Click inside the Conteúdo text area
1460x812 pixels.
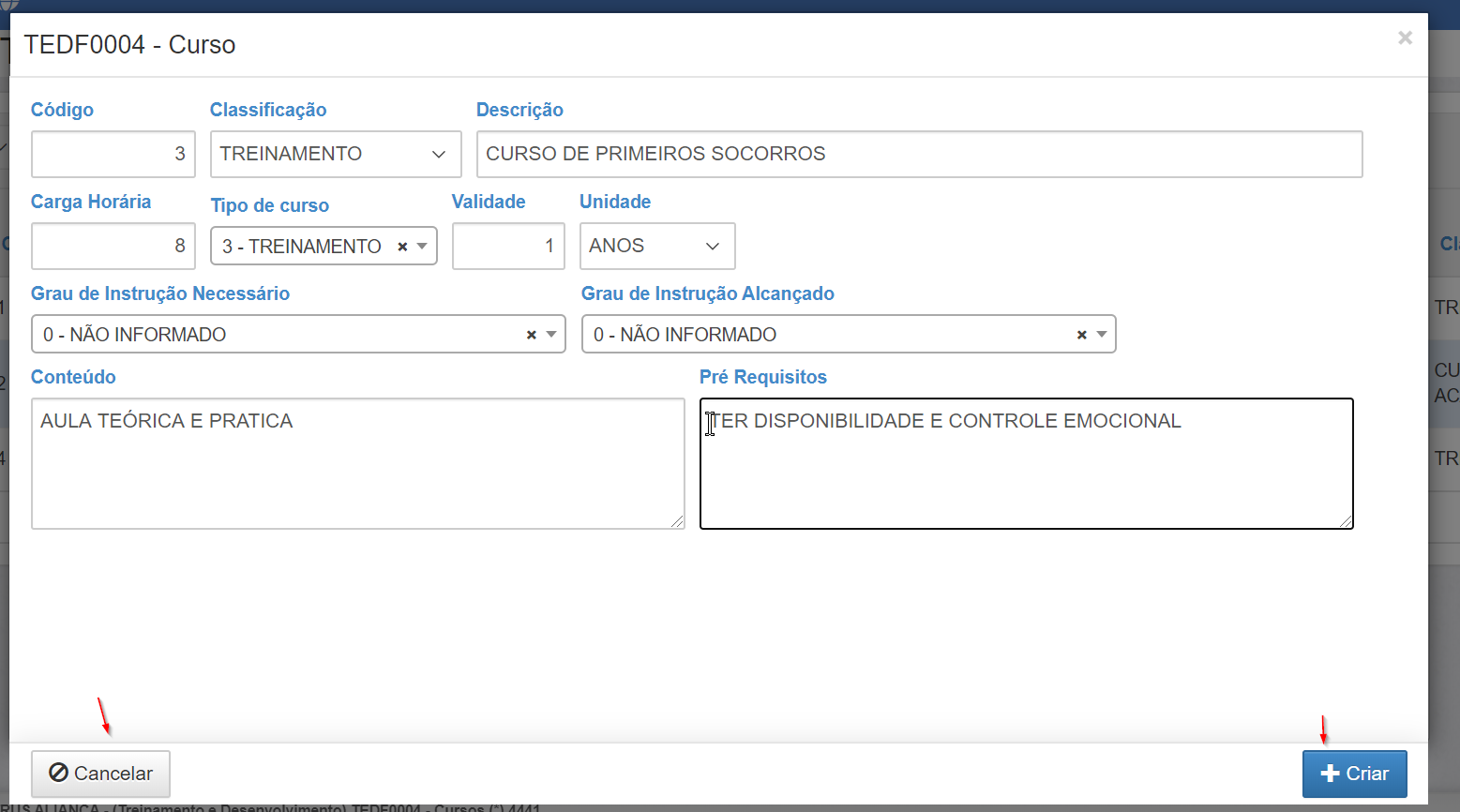click(x=358, y=464)
